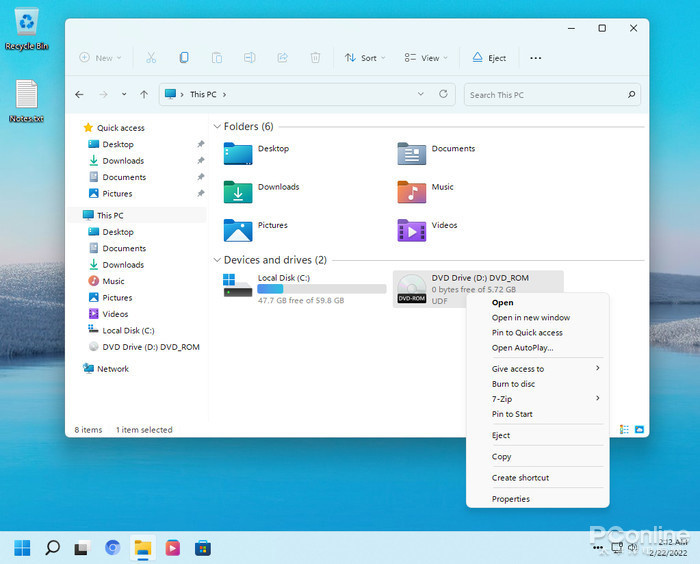Click the Refresh button in address bar
700x564 pixels.
pos(444,94)
